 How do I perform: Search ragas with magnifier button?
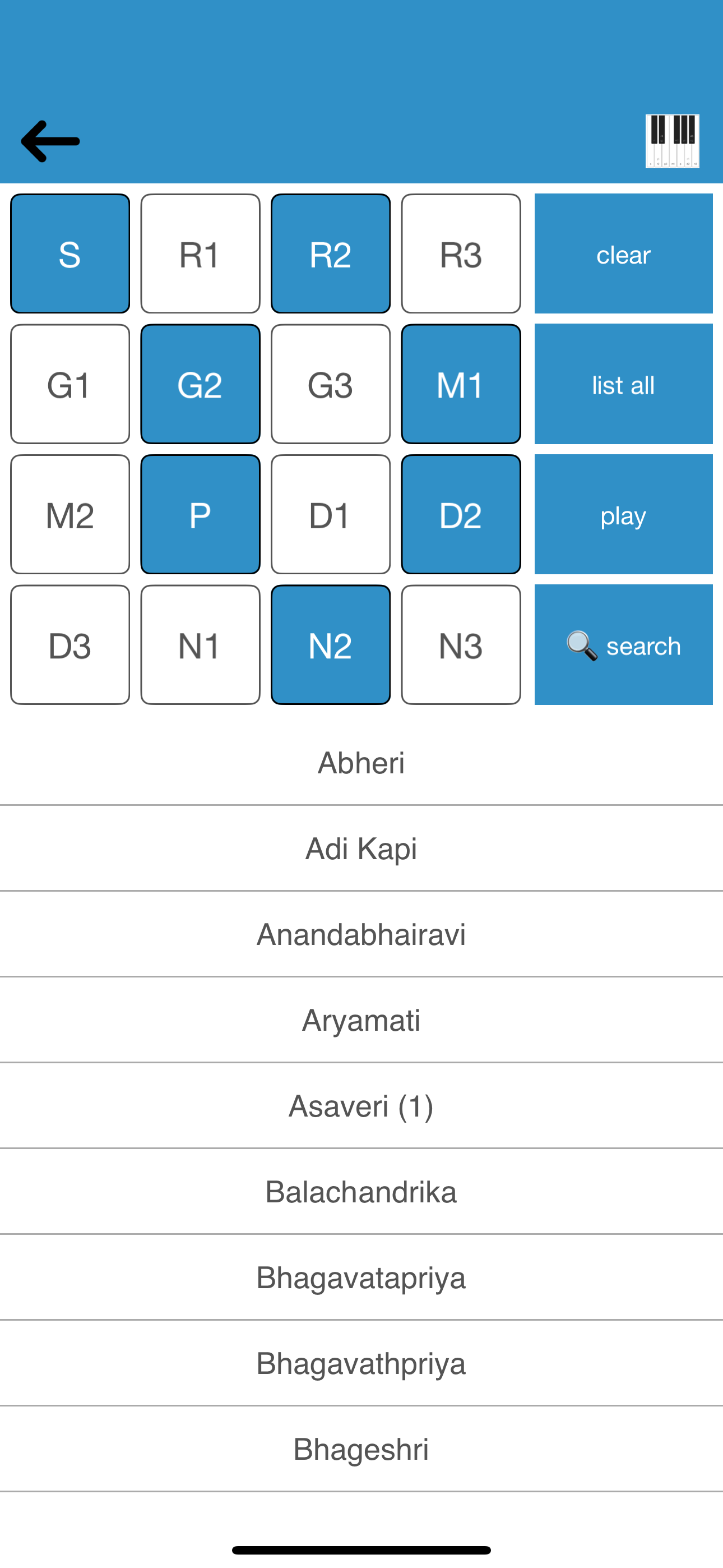click(x=623, y=644)
